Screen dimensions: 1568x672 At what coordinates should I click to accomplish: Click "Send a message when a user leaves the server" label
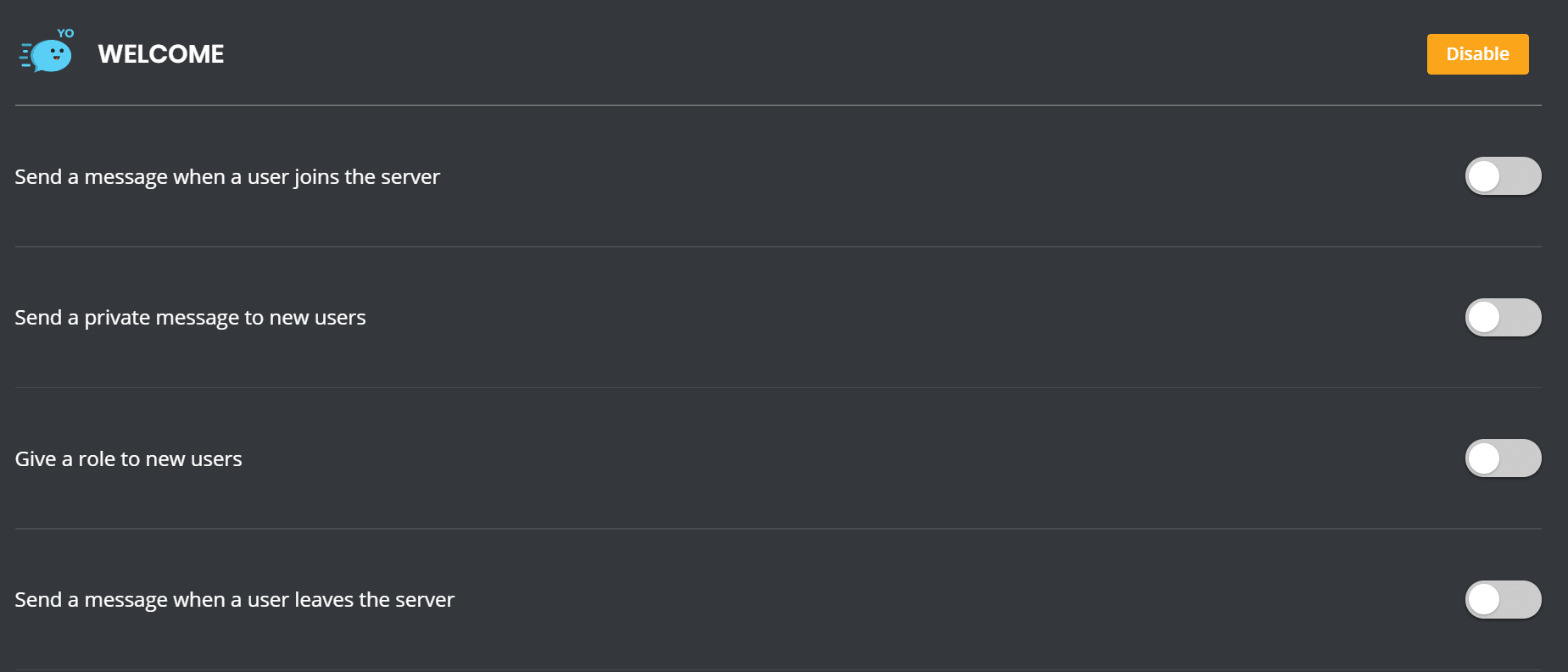tap(234, 600)
